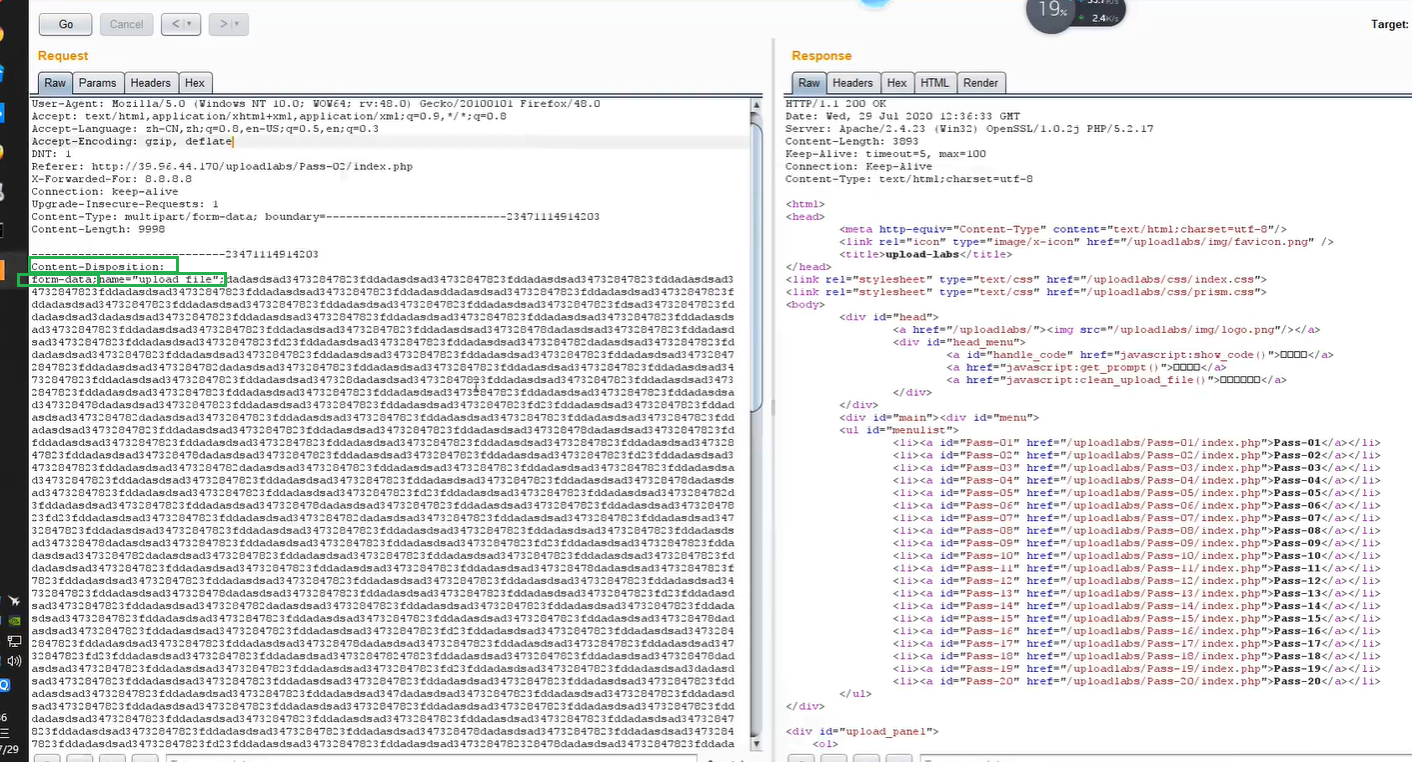Click the orange Response heading
This screenshot has width=1412, height=762.
point(822,56)
